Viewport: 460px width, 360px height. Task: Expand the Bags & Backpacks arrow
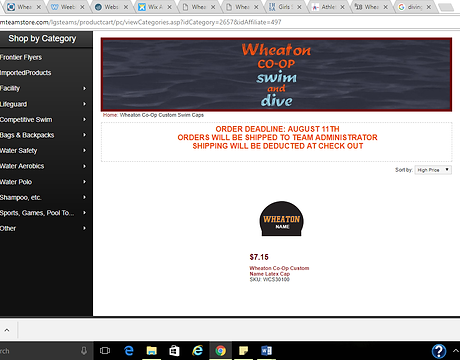[x=84, y=135]
